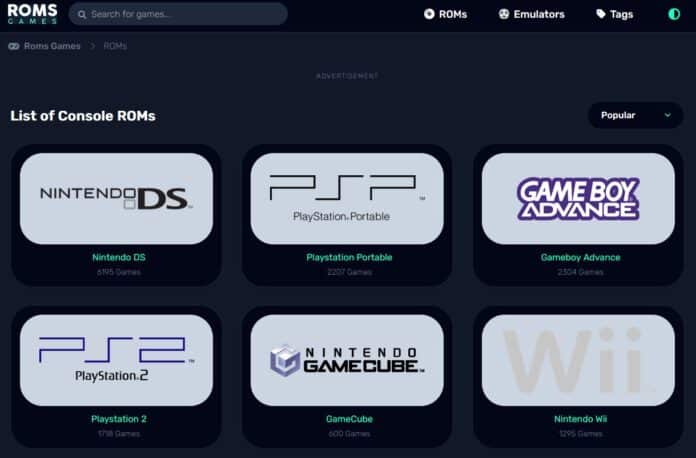The image size is (696, 458).
Task: Go to Roms Games breadcrumb link
Action: point(52,46)
